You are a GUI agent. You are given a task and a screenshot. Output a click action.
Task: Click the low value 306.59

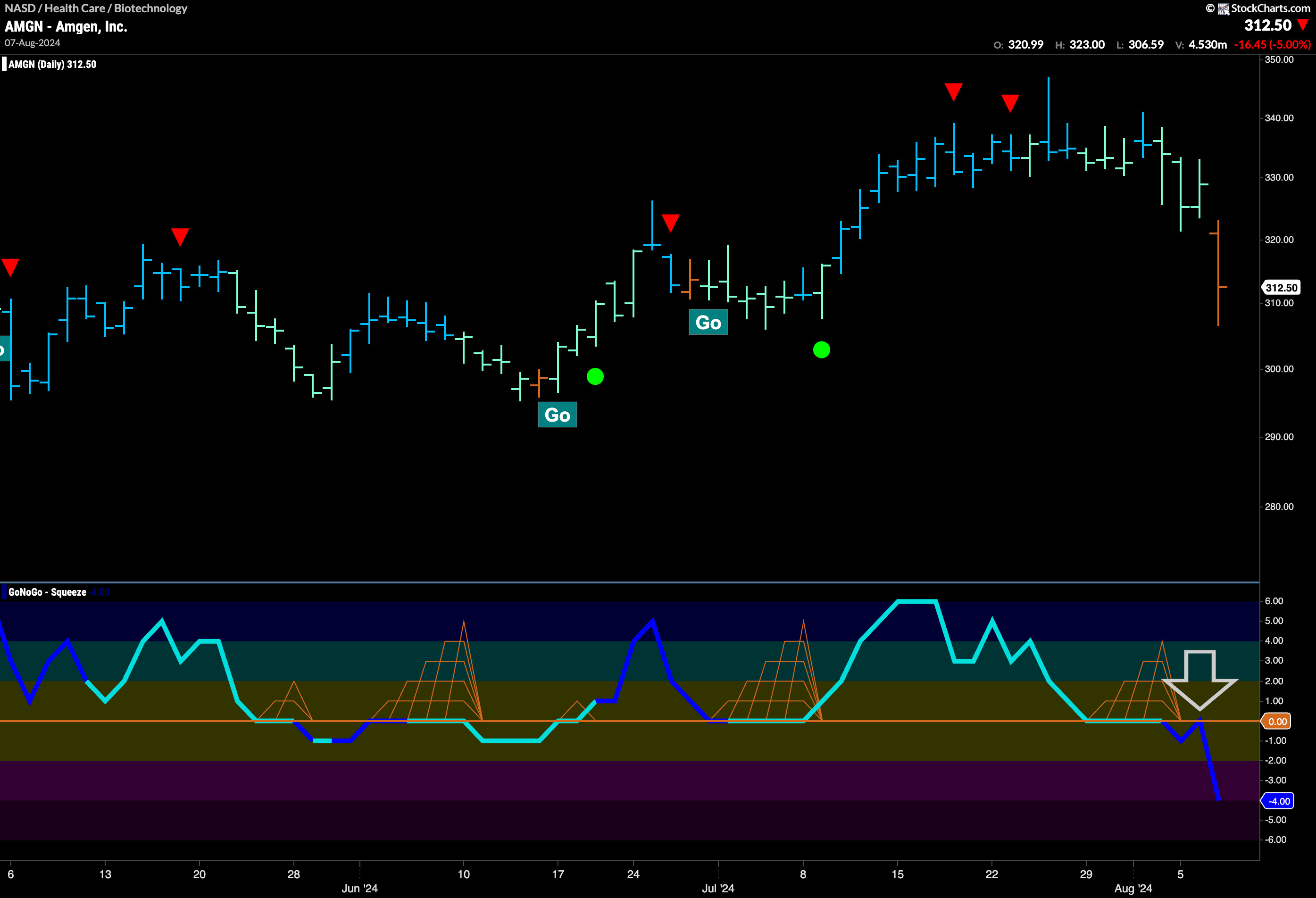coord(1146,45)
